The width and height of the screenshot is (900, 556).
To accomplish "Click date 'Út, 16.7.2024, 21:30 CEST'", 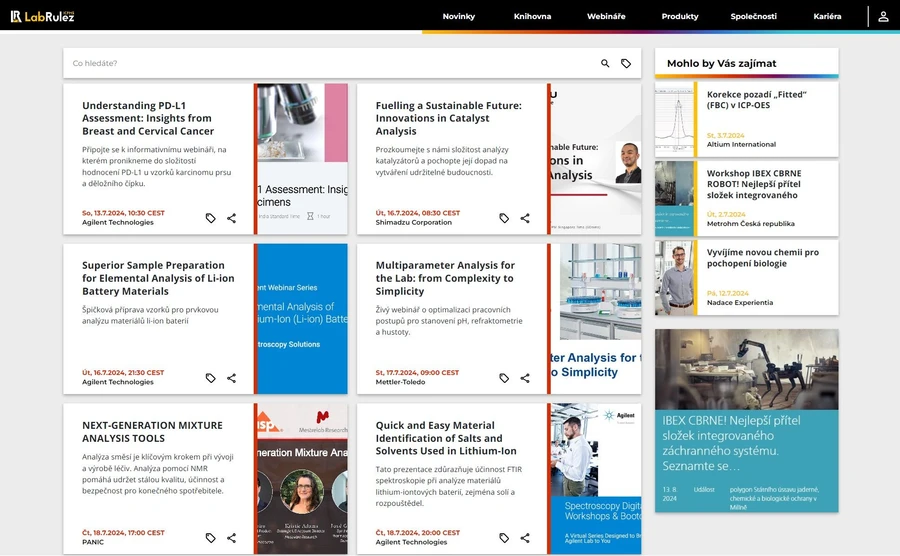I will 123,373.
